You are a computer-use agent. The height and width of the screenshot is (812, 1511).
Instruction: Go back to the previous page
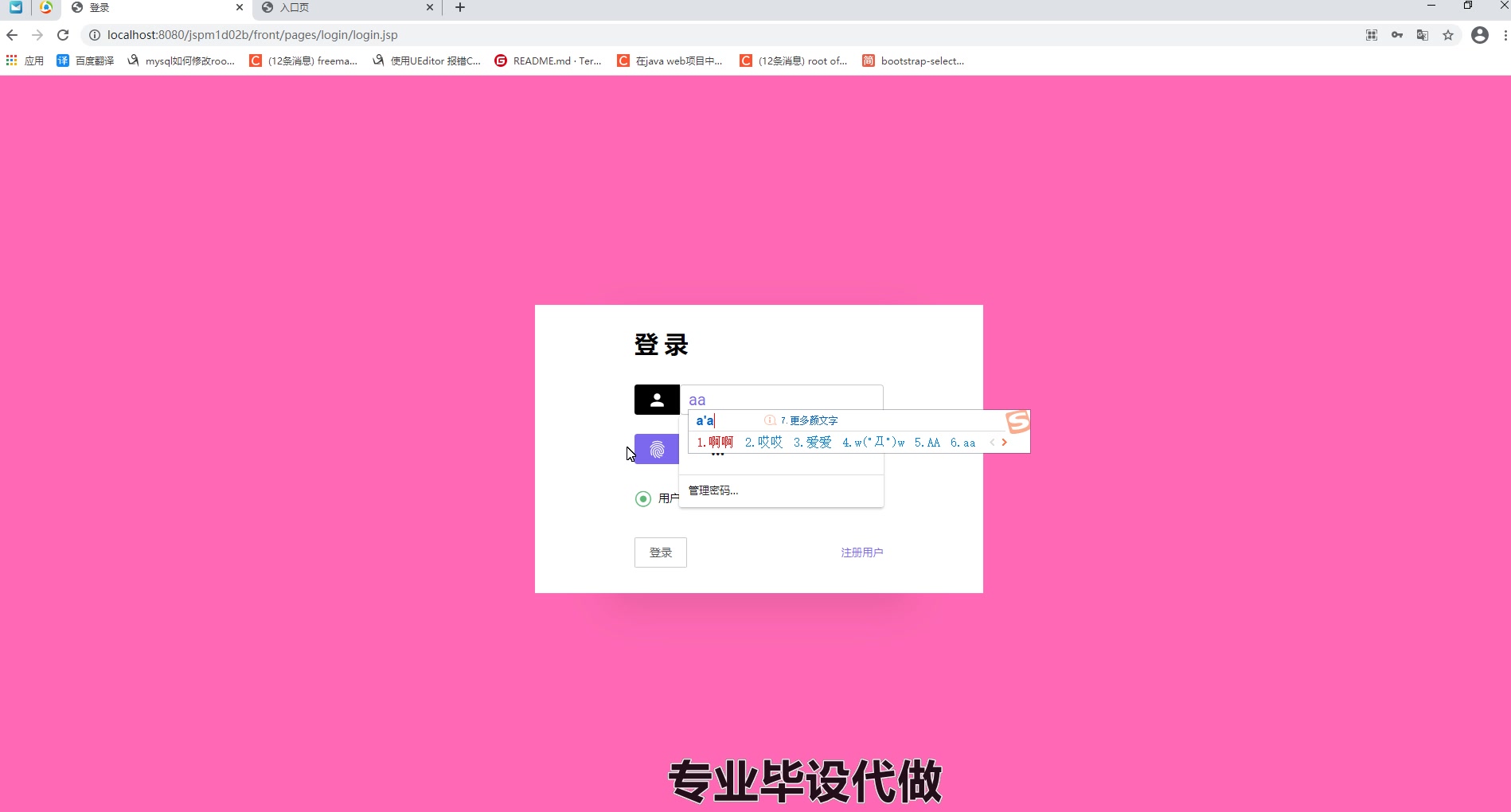pyautogui.click(x=12, y=35)
